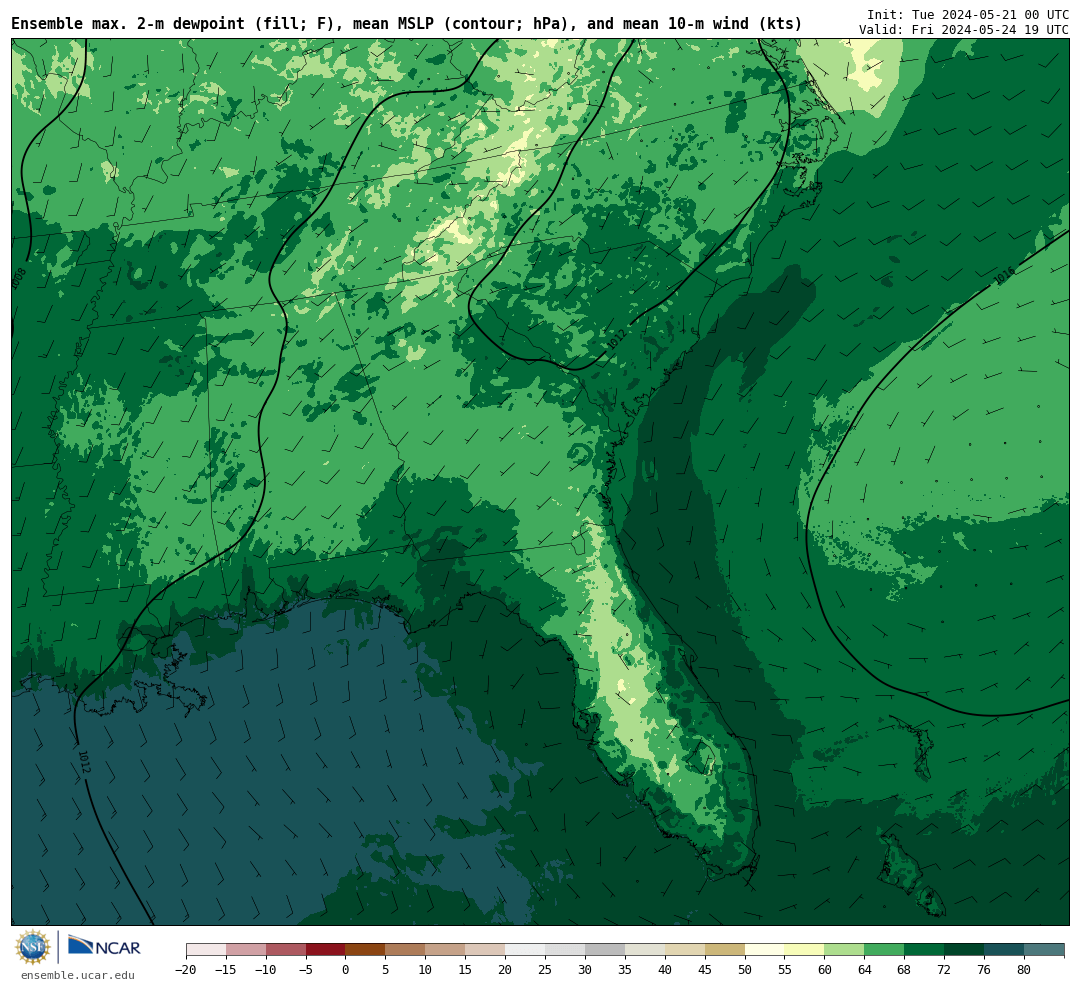This screenshot has height=988, width=1080.
Task: Click the 68 to 72 dark green swatch
Action: (925, 949)
